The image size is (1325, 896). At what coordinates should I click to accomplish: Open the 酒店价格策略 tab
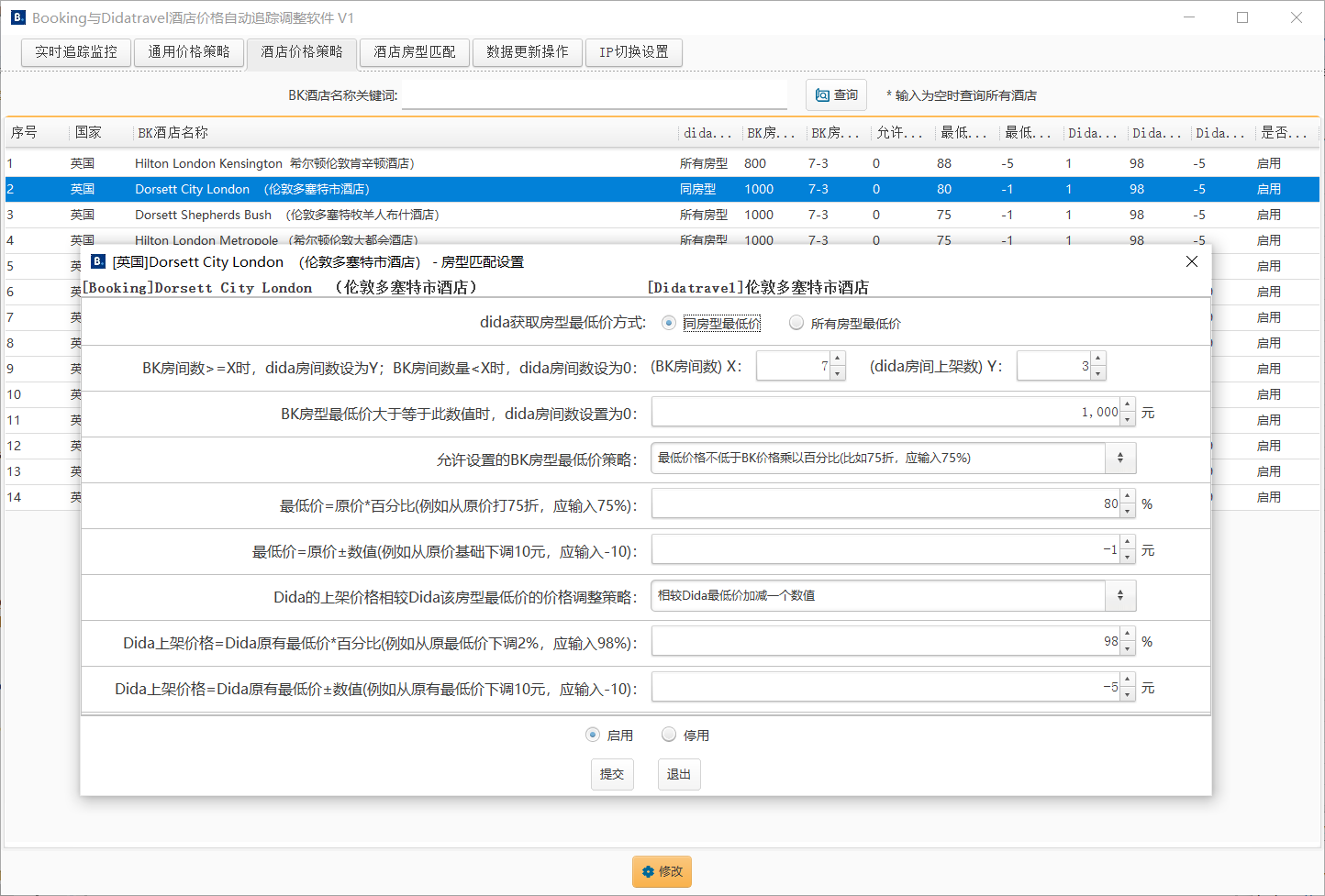point(302,52)
